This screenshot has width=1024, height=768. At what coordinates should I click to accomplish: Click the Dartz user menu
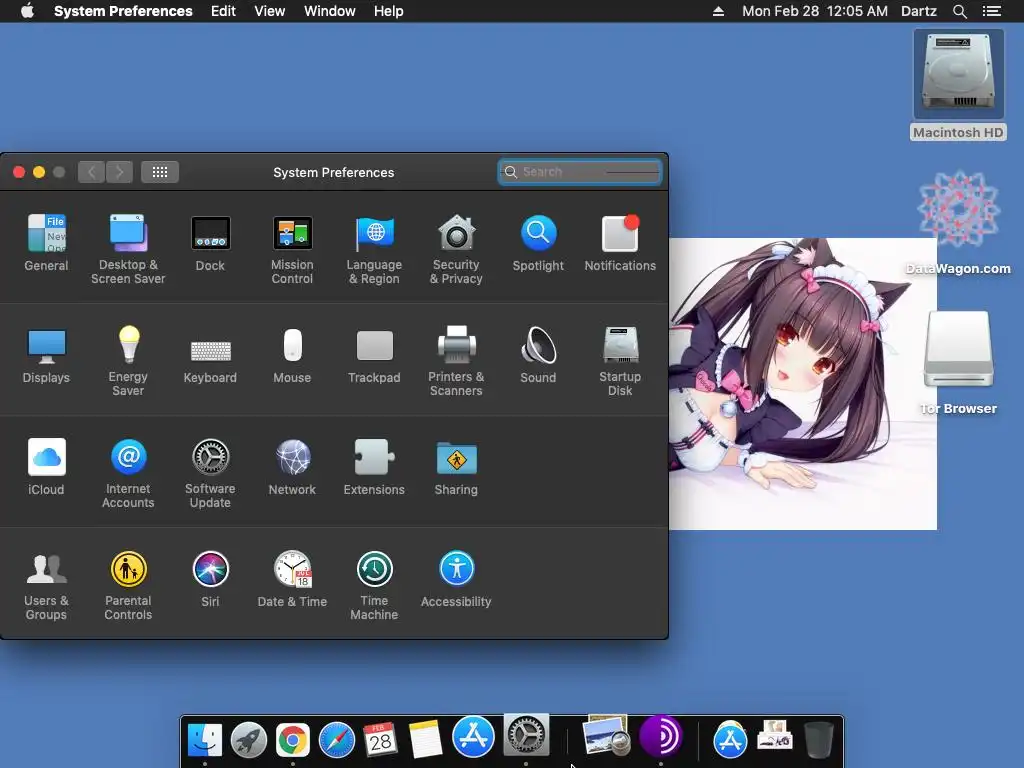(919, 11)
